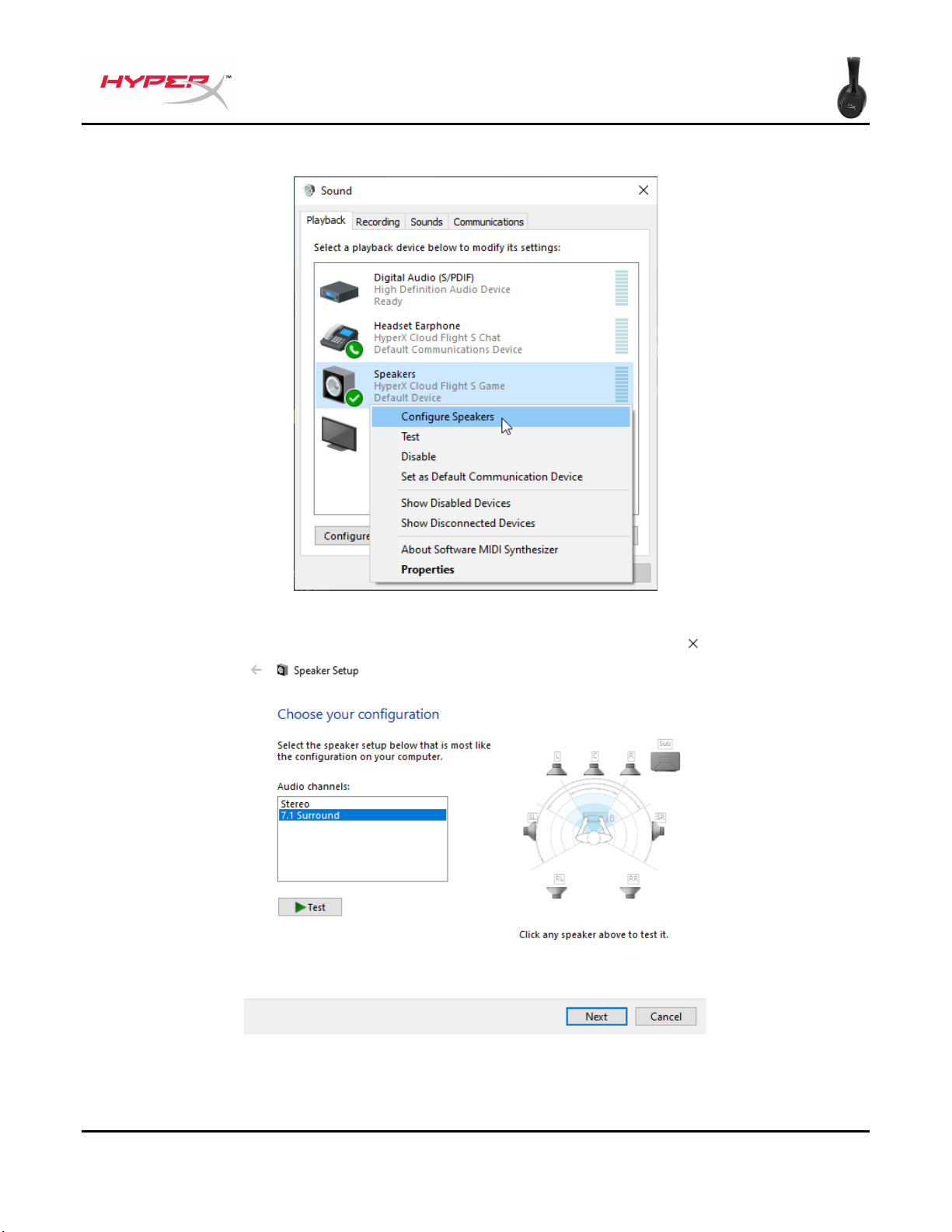
Task: Open the Communications tab
Action: 488,222
